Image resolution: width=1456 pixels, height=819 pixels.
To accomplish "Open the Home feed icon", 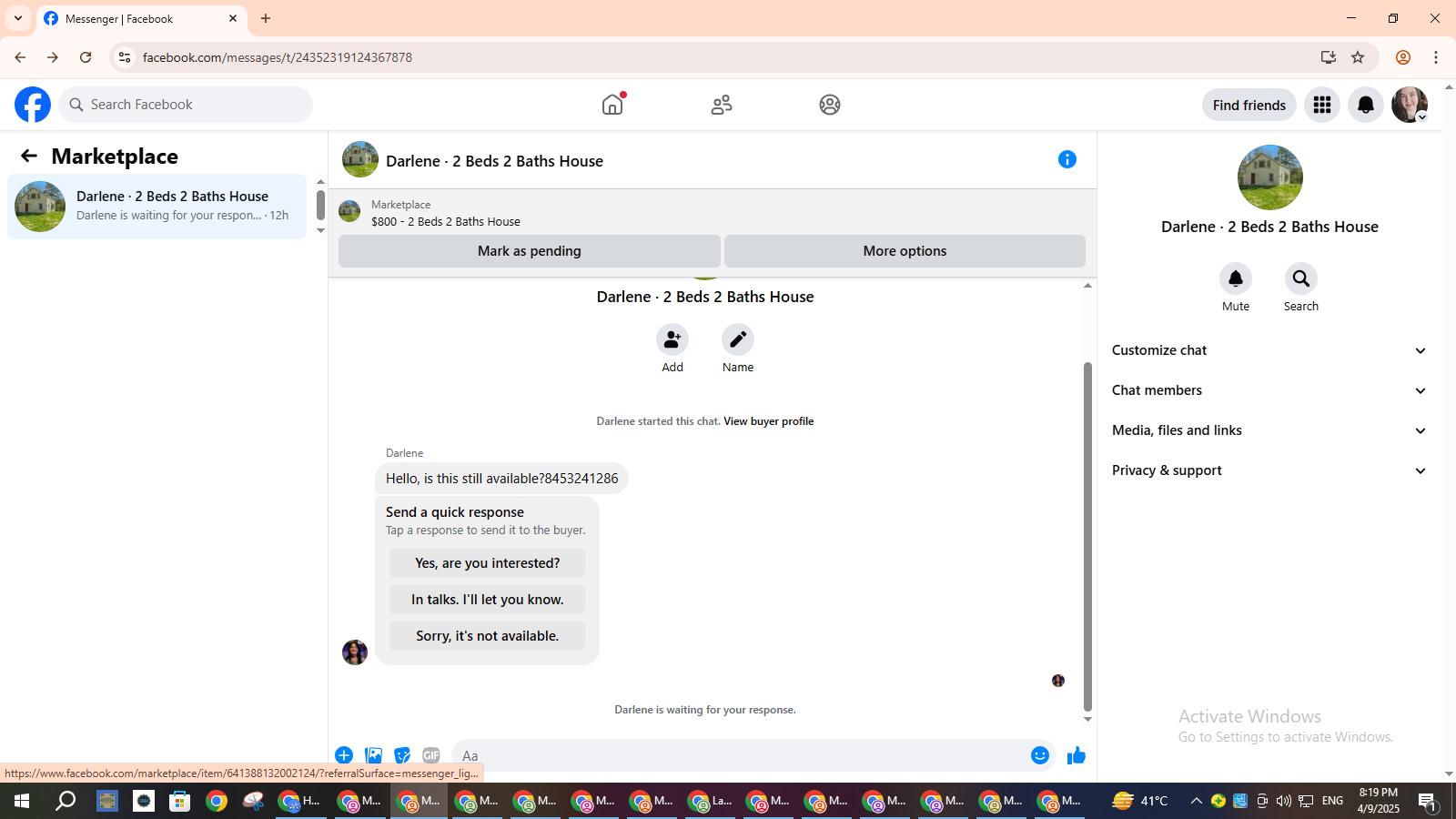I will pyautogui.click(x=612, y=105).
